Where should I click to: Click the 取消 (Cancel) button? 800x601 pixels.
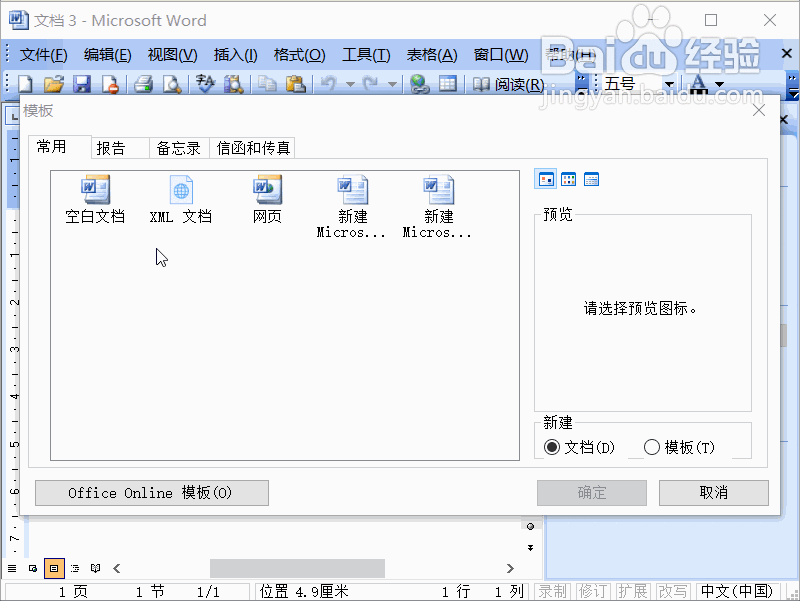click(x=713, y=492)
